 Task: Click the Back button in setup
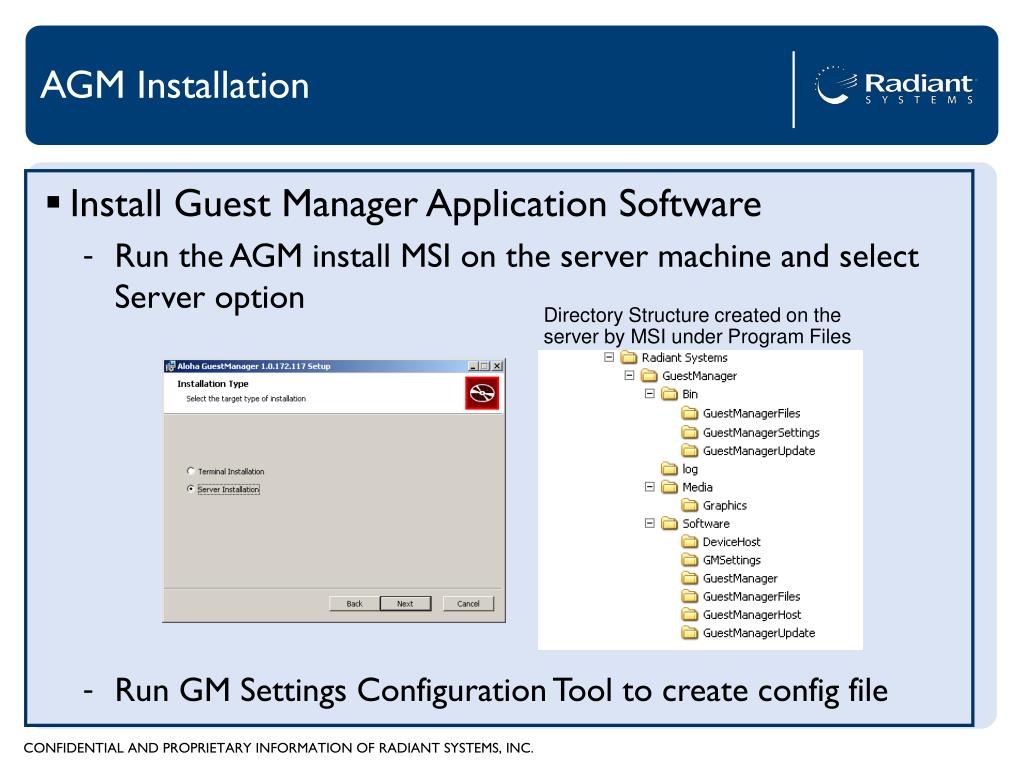point(354,603)
